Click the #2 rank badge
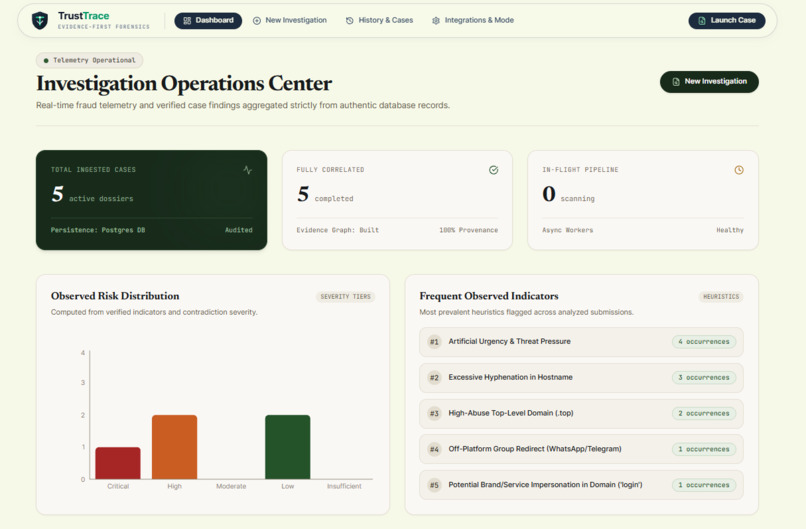Viewport: 806px width, 529px height. [434, 378]
